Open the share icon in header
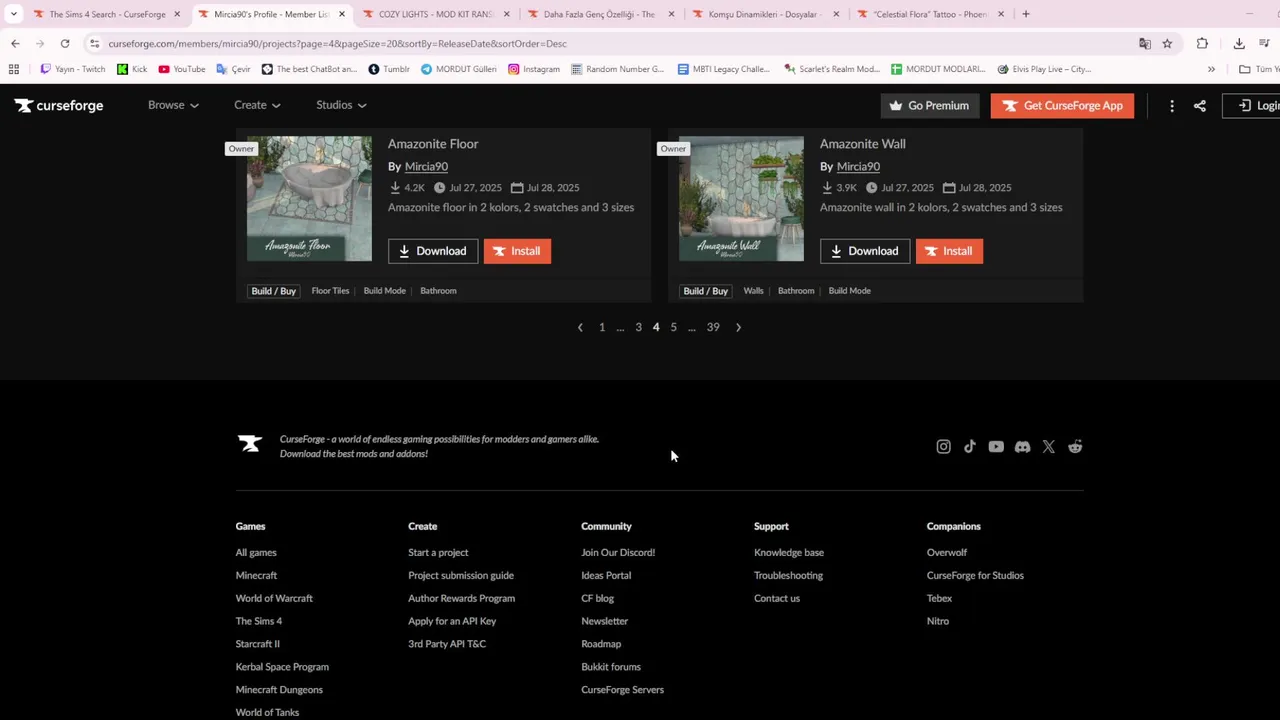Image resolution: width=1280 pixels, height=720 pixels. 1200,105
